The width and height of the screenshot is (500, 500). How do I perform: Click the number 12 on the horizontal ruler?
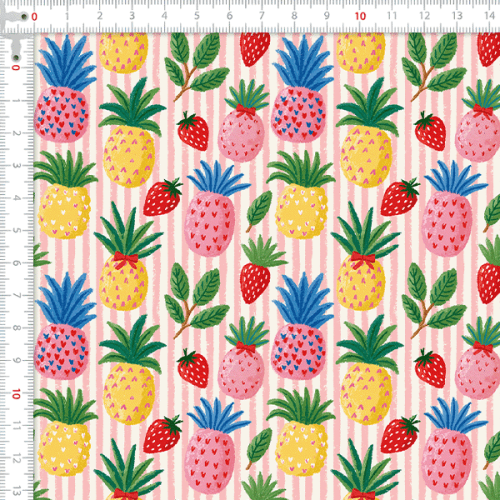pyautogui.click(x=424, y=16)
